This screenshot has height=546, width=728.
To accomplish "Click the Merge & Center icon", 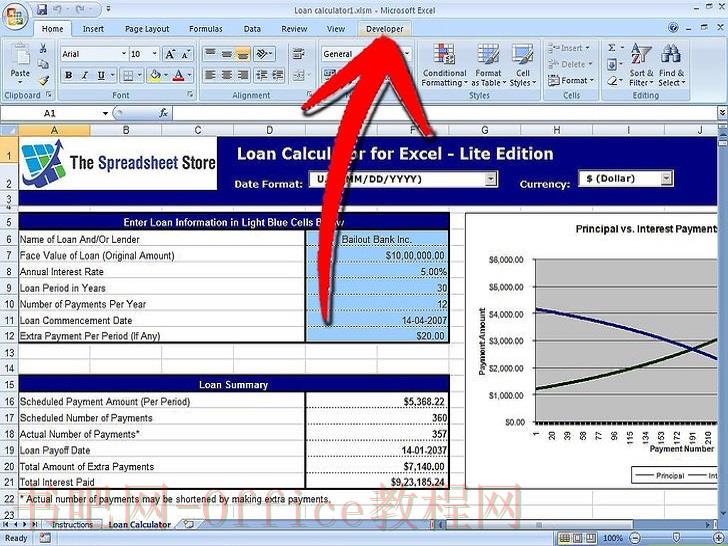I will pyautogui.click(x=298, y=75).
